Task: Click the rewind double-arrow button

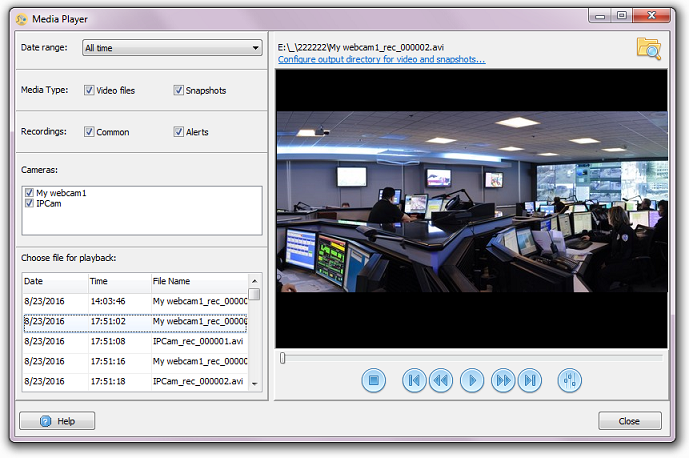Action: pos(440,380)
